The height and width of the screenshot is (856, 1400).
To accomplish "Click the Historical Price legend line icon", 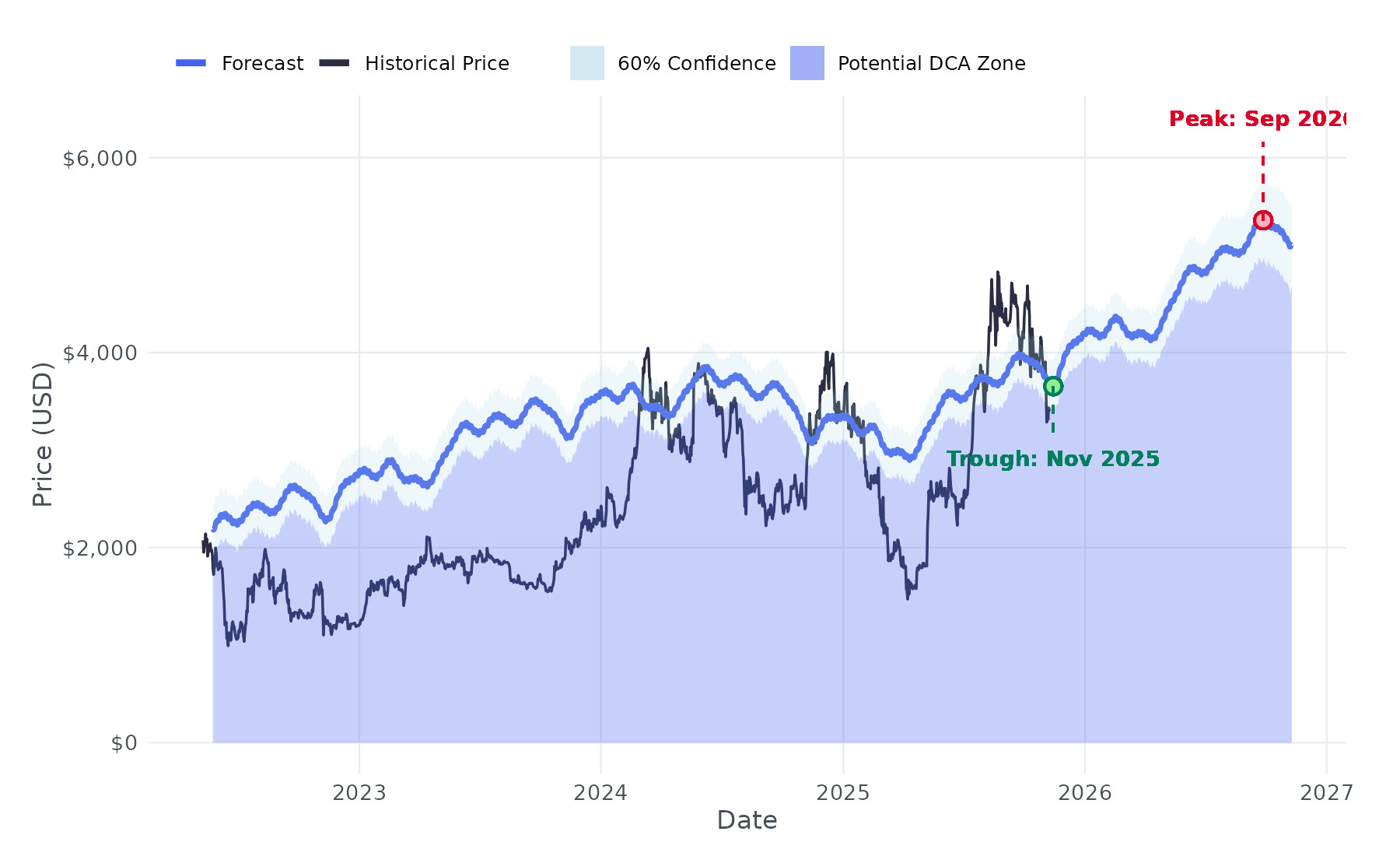I will 334,63.
